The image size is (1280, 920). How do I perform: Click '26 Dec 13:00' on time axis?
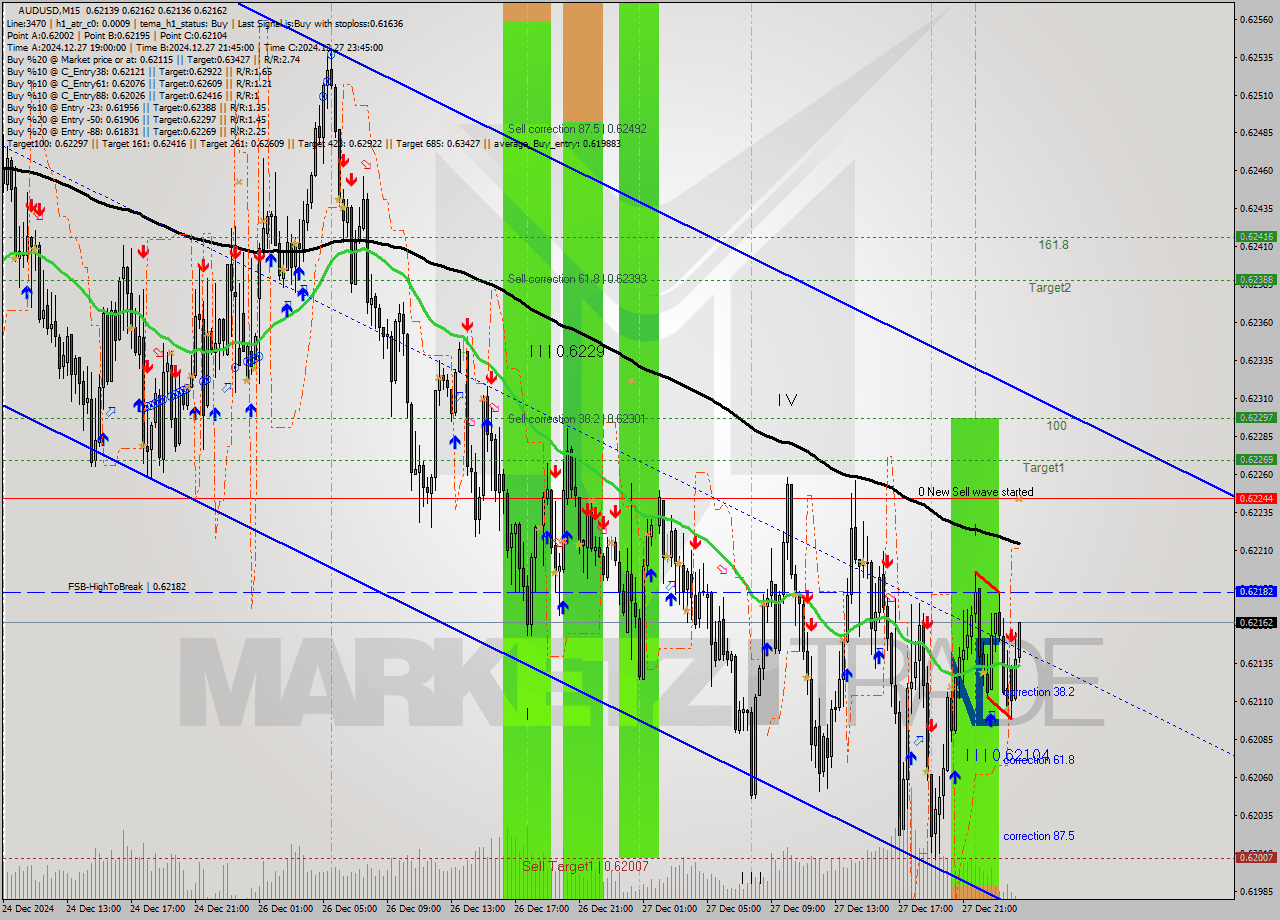(477, 909)
